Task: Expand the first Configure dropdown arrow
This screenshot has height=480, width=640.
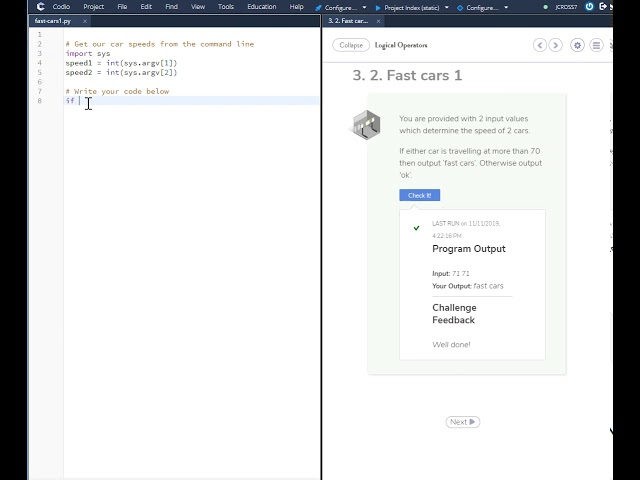Action: tap(364, 7)
